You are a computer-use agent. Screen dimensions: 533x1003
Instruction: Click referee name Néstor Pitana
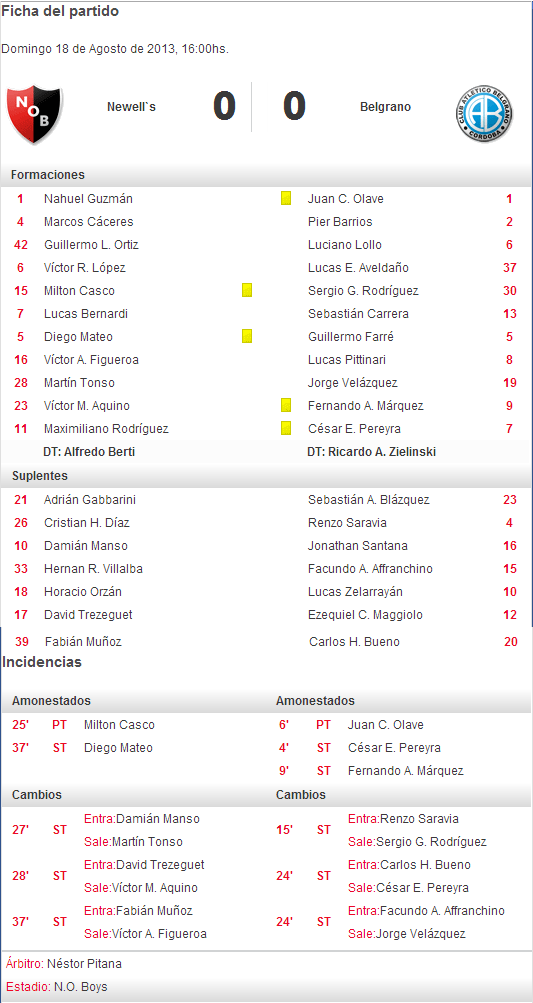coord(84,964)
